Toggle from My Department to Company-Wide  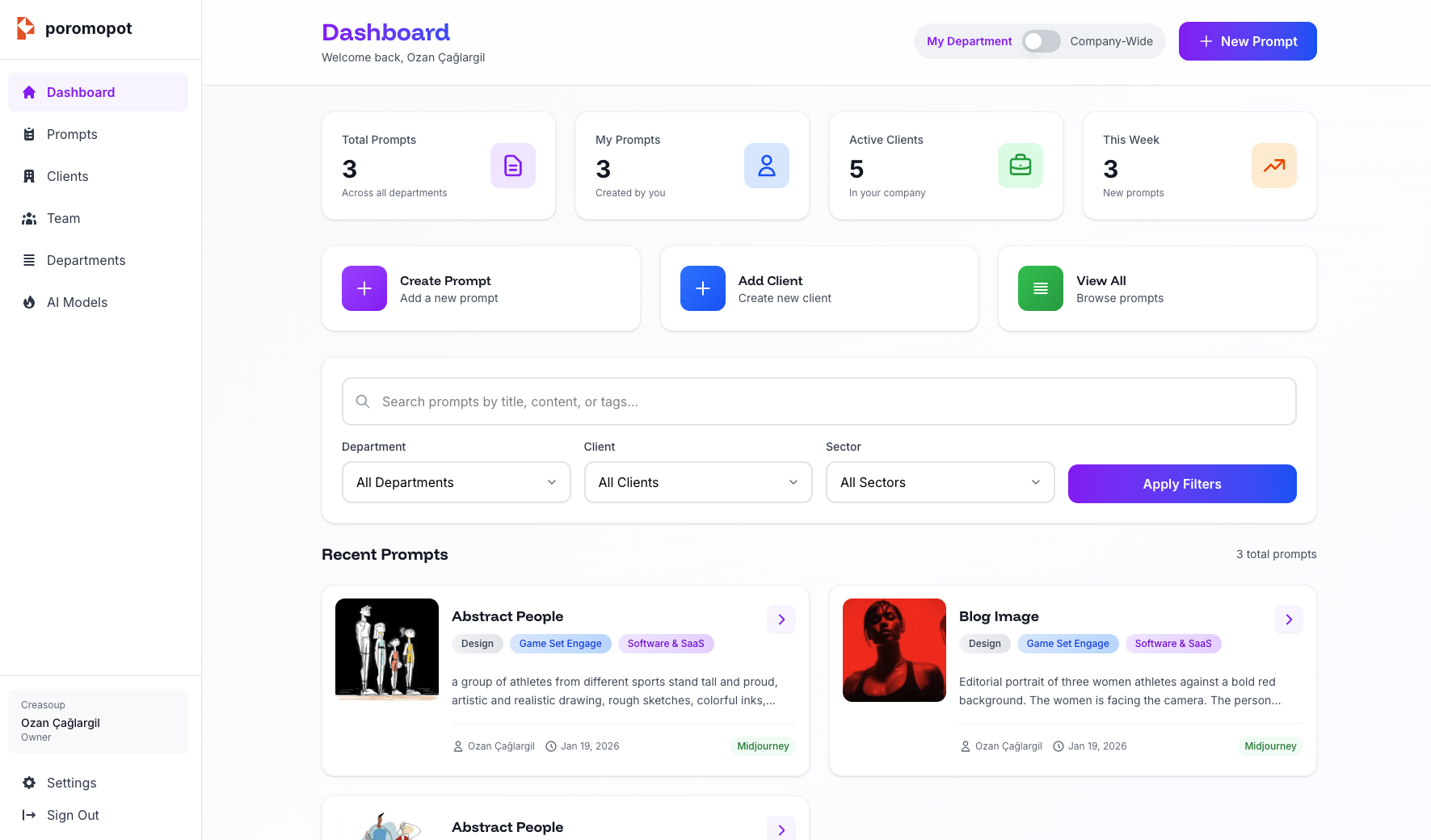(1041, 40)
